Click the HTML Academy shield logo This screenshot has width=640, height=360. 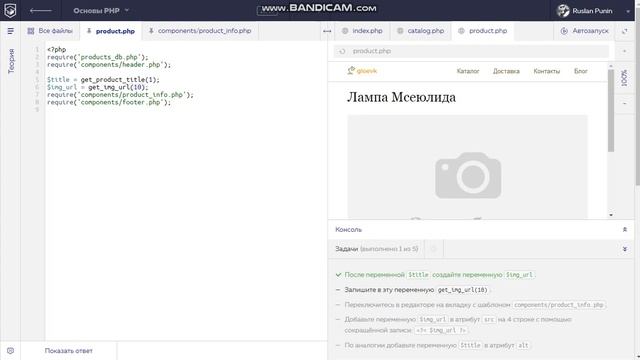pyautogui.click(x=10, y=10)
